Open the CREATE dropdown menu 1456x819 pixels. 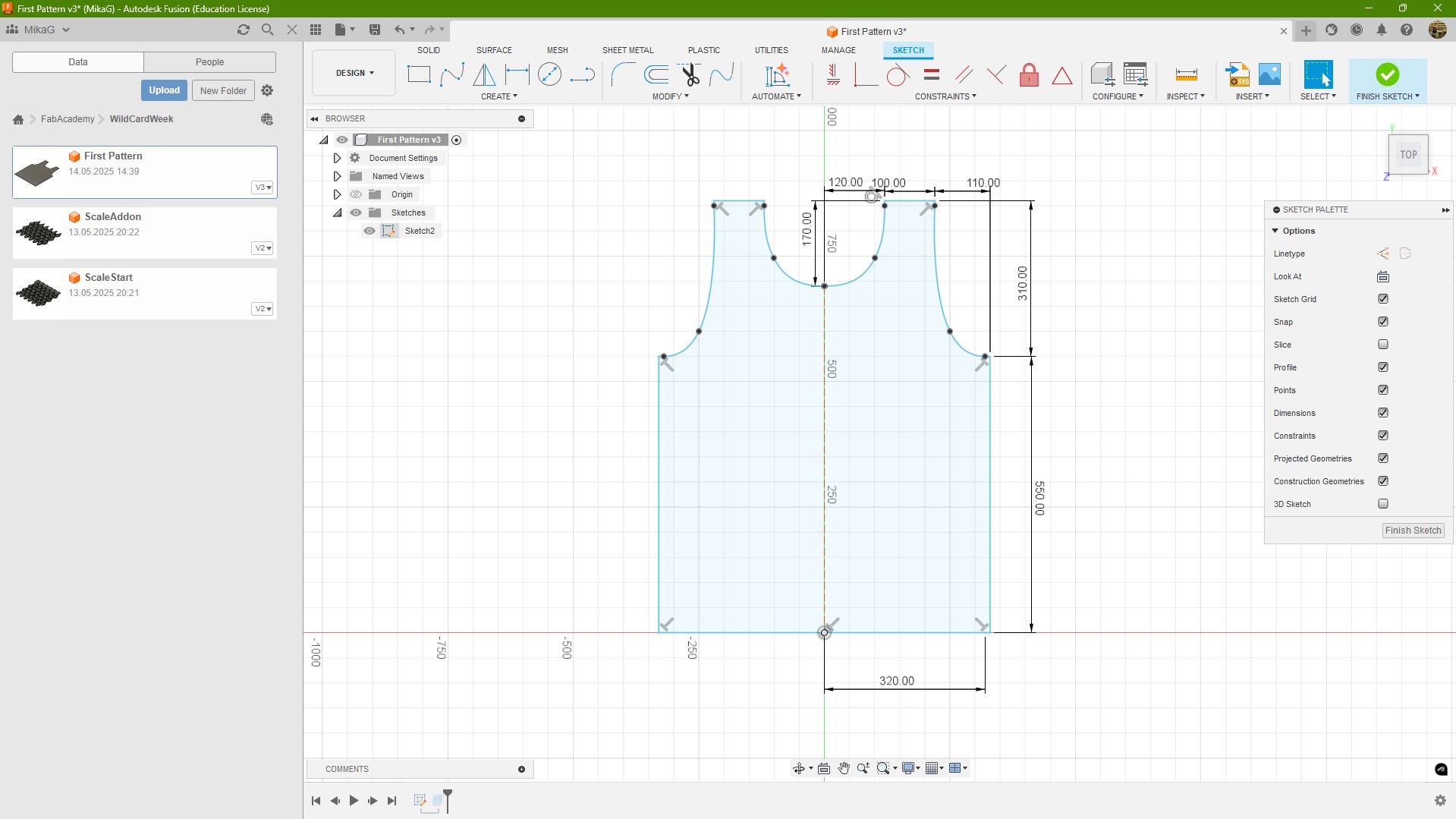499,96
